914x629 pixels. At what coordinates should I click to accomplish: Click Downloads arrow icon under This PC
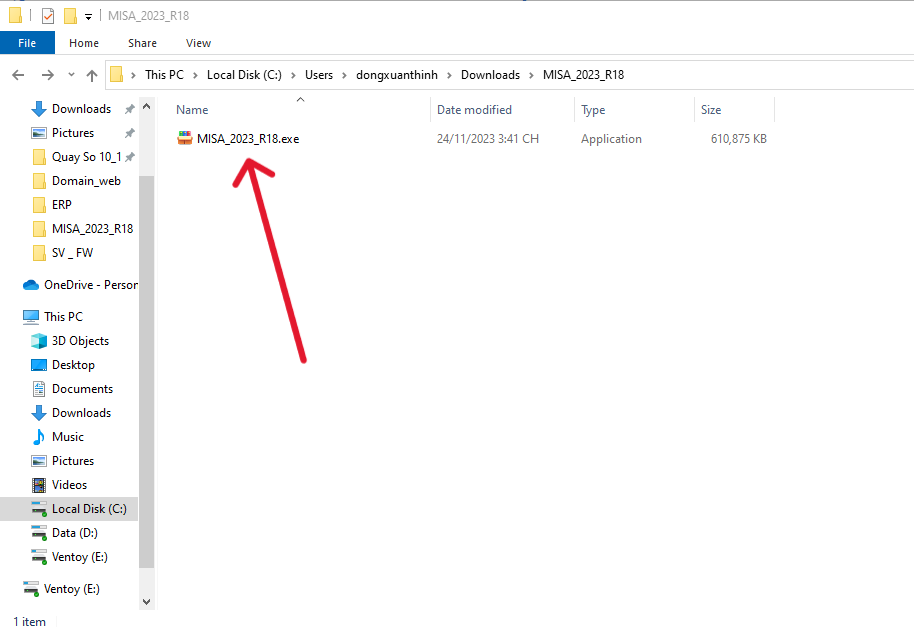pos(38,413)
